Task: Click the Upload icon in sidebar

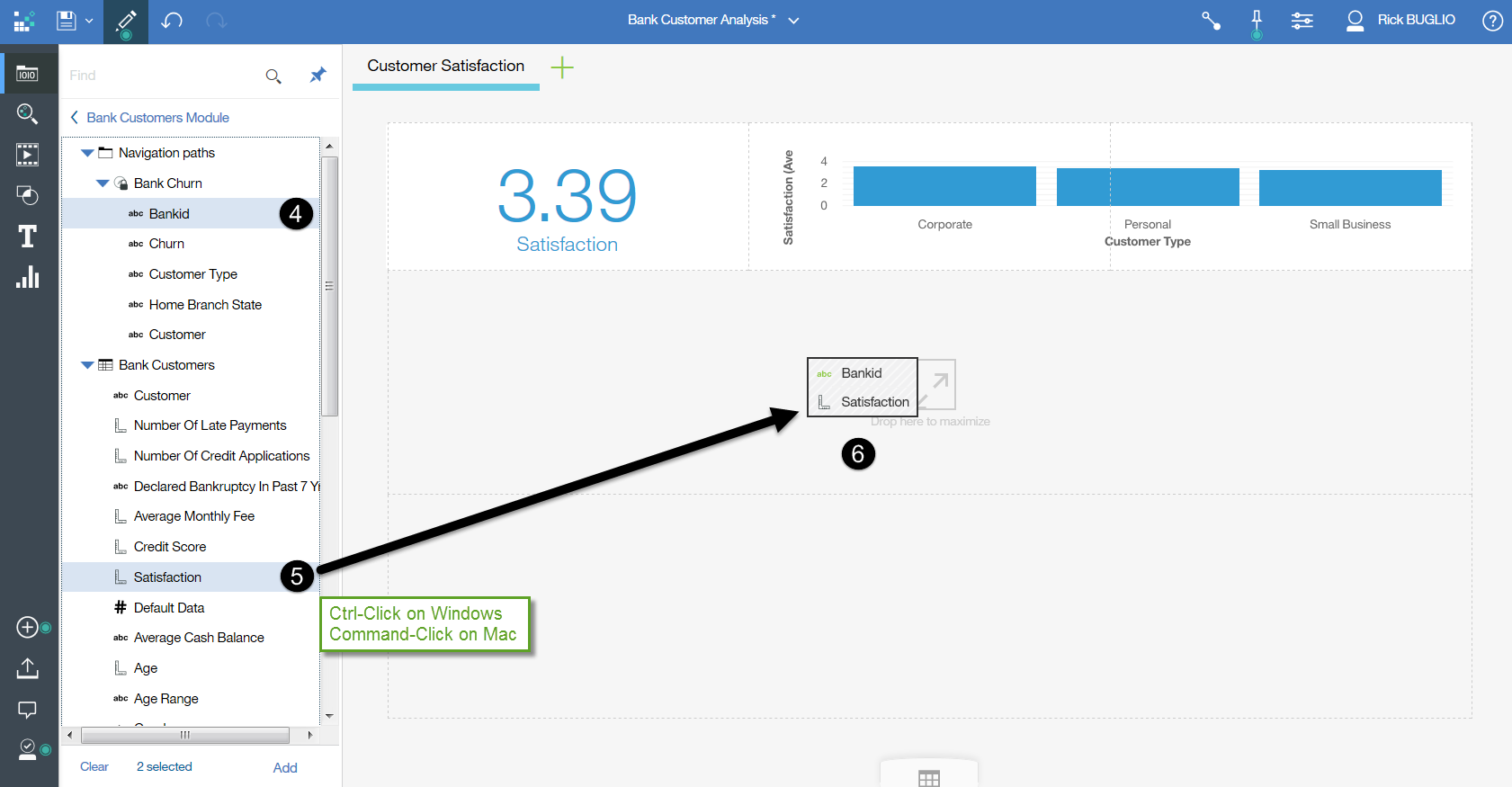Action: 28,668
